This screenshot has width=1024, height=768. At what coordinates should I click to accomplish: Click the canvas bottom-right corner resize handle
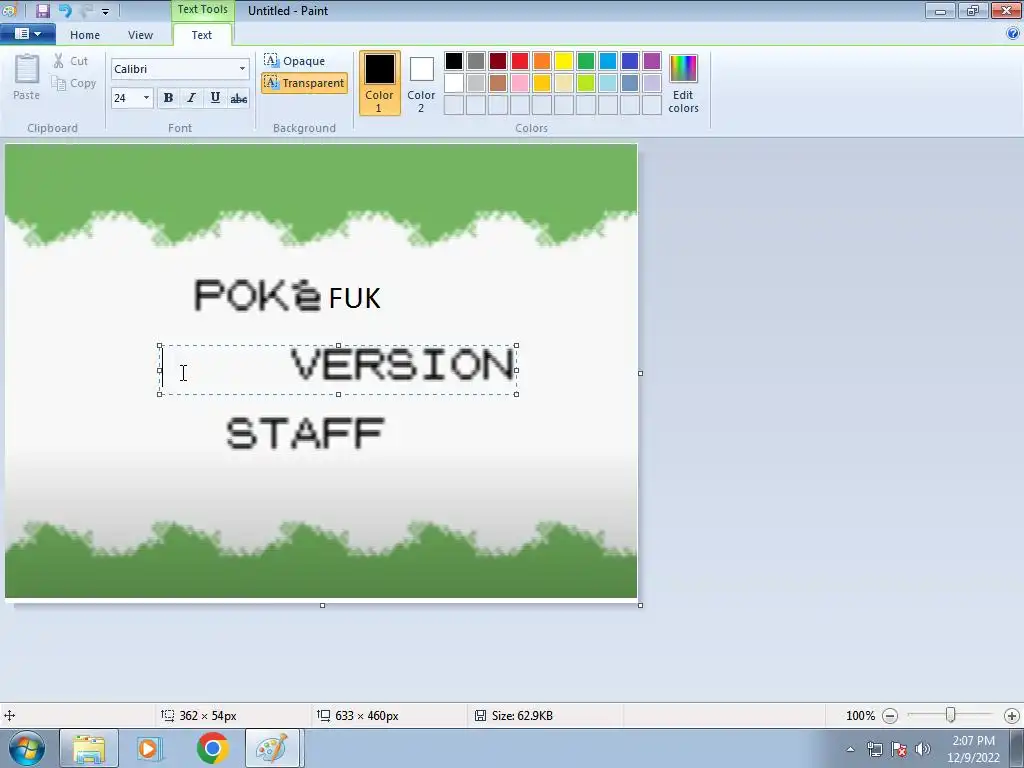(x=640, y=605)
